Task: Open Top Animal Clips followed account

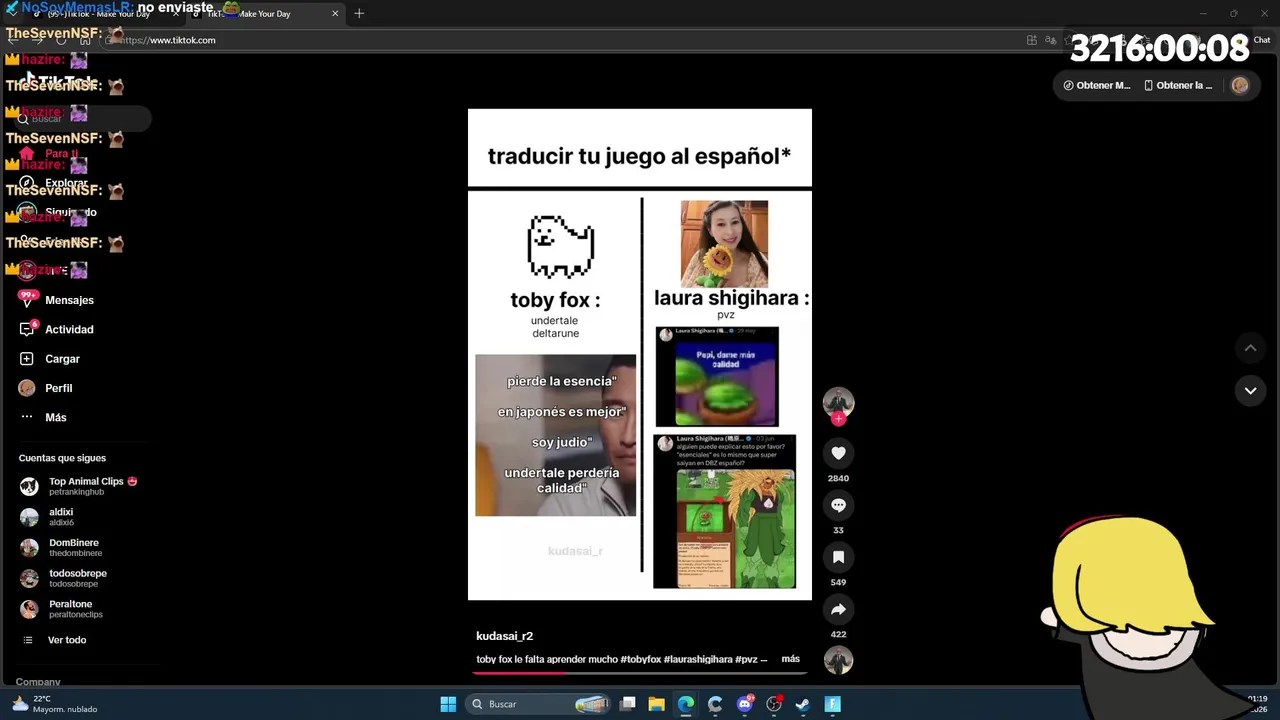Action: (78, 486)
